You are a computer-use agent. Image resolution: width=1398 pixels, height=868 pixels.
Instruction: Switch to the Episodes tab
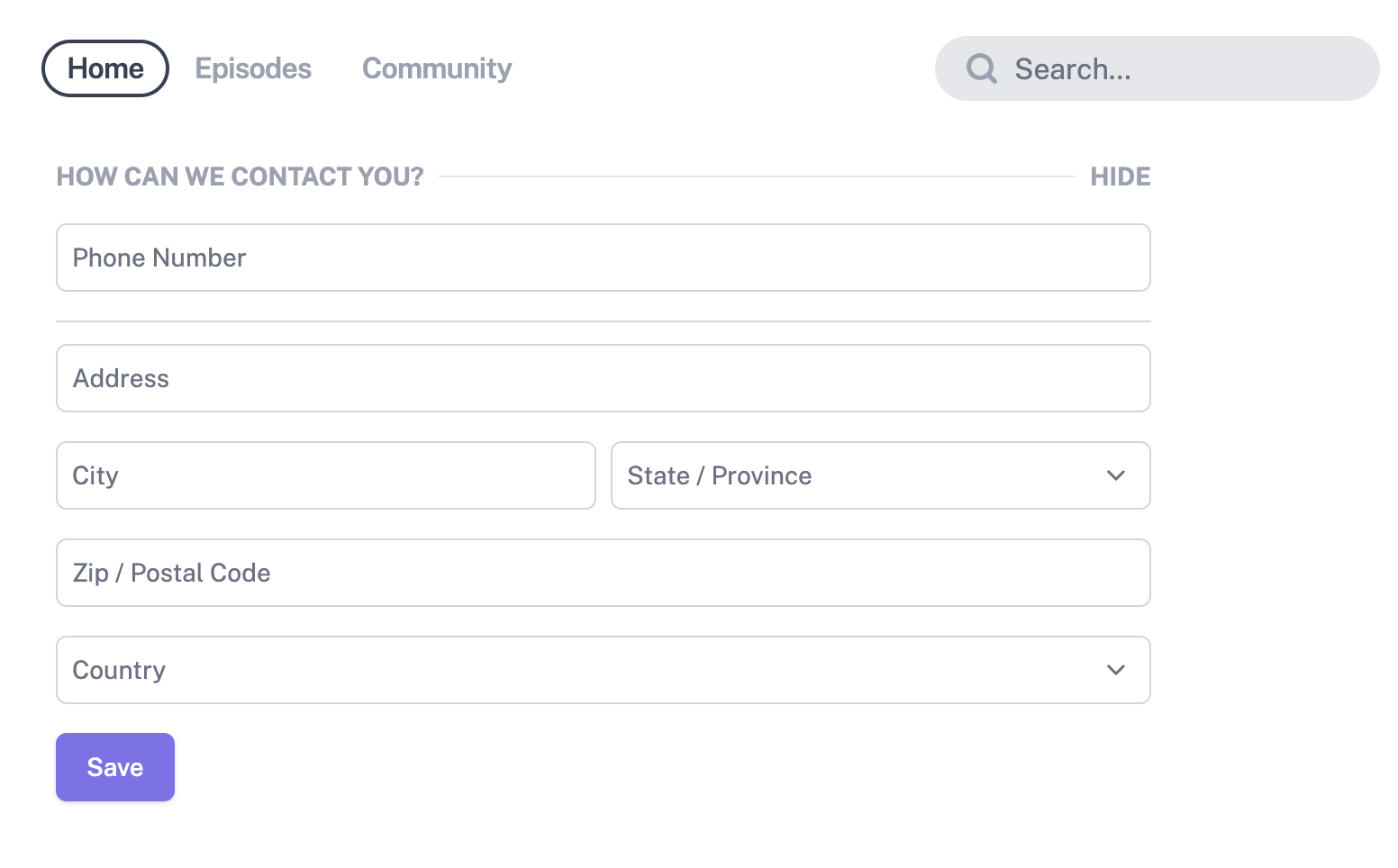(253, 68)
